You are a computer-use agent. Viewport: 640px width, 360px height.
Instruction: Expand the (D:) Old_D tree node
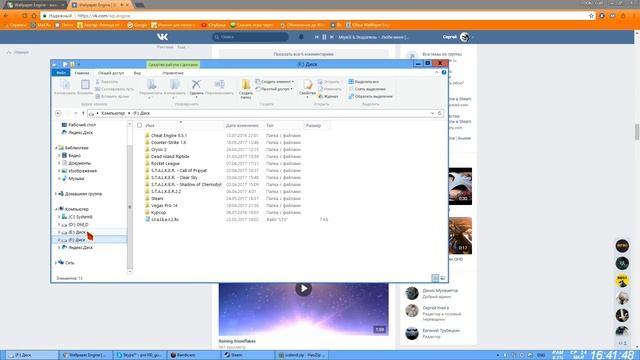pos(59,224)
